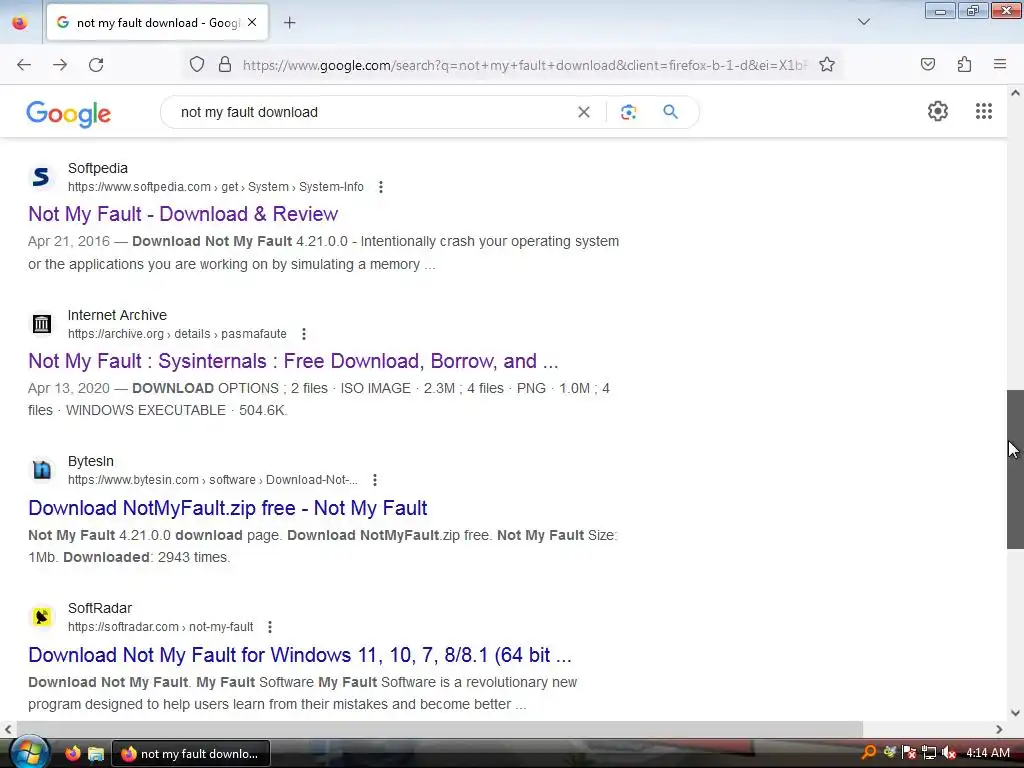
Task: Open the Windows Start menu
Action: 29,752
